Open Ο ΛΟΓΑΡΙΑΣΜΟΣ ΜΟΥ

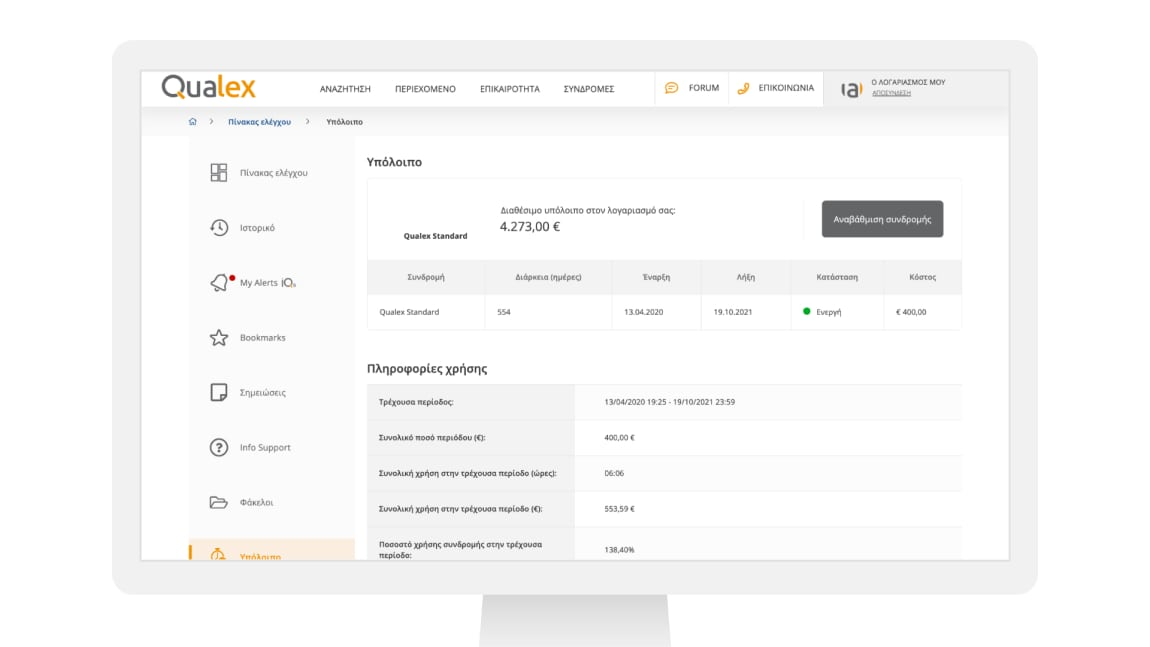[x=908, y=82]
